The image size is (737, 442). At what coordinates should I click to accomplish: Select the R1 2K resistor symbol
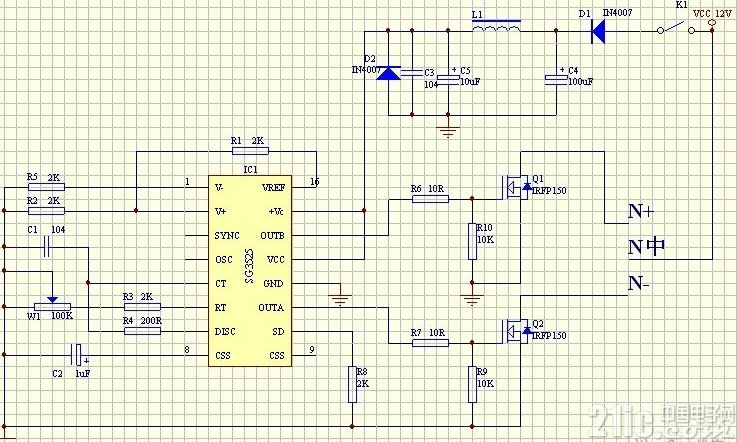[251, 151]
